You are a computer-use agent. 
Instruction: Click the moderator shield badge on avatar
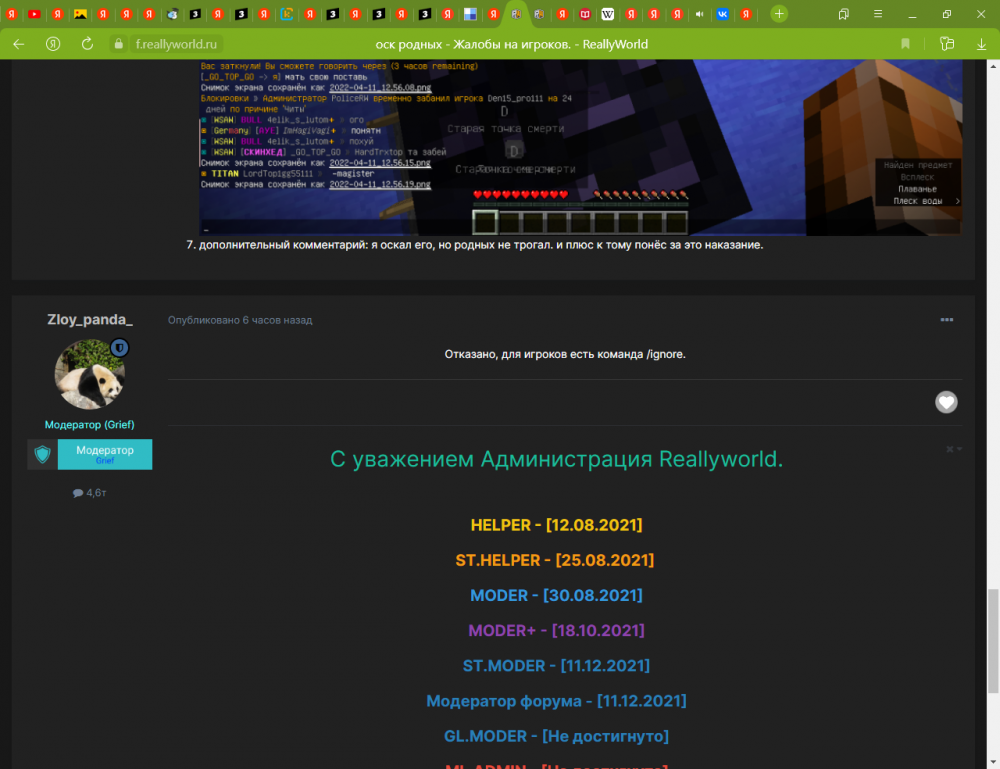119,348
